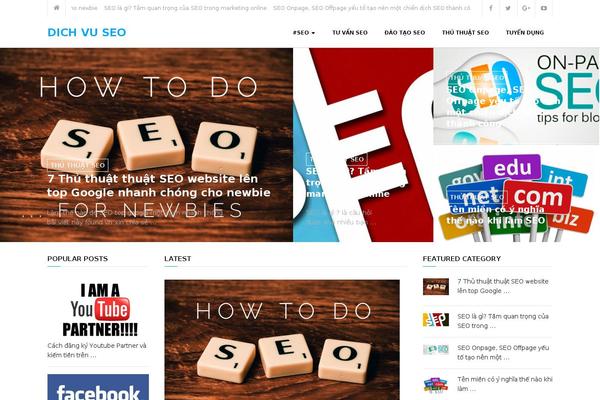Click the home icon in top bar

click(x=56, y=8)
